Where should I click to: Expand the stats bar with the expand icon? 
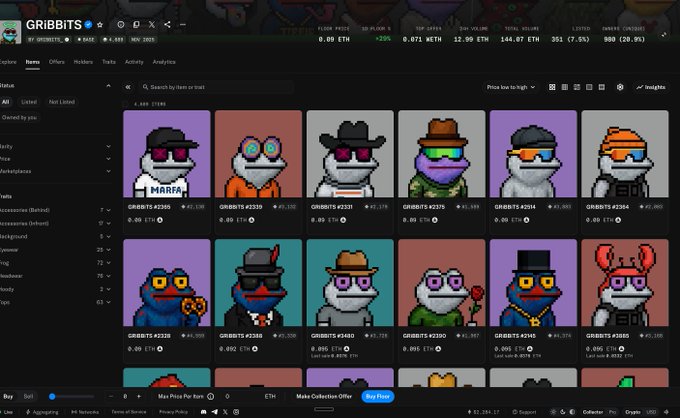click(x=664, y=35)
